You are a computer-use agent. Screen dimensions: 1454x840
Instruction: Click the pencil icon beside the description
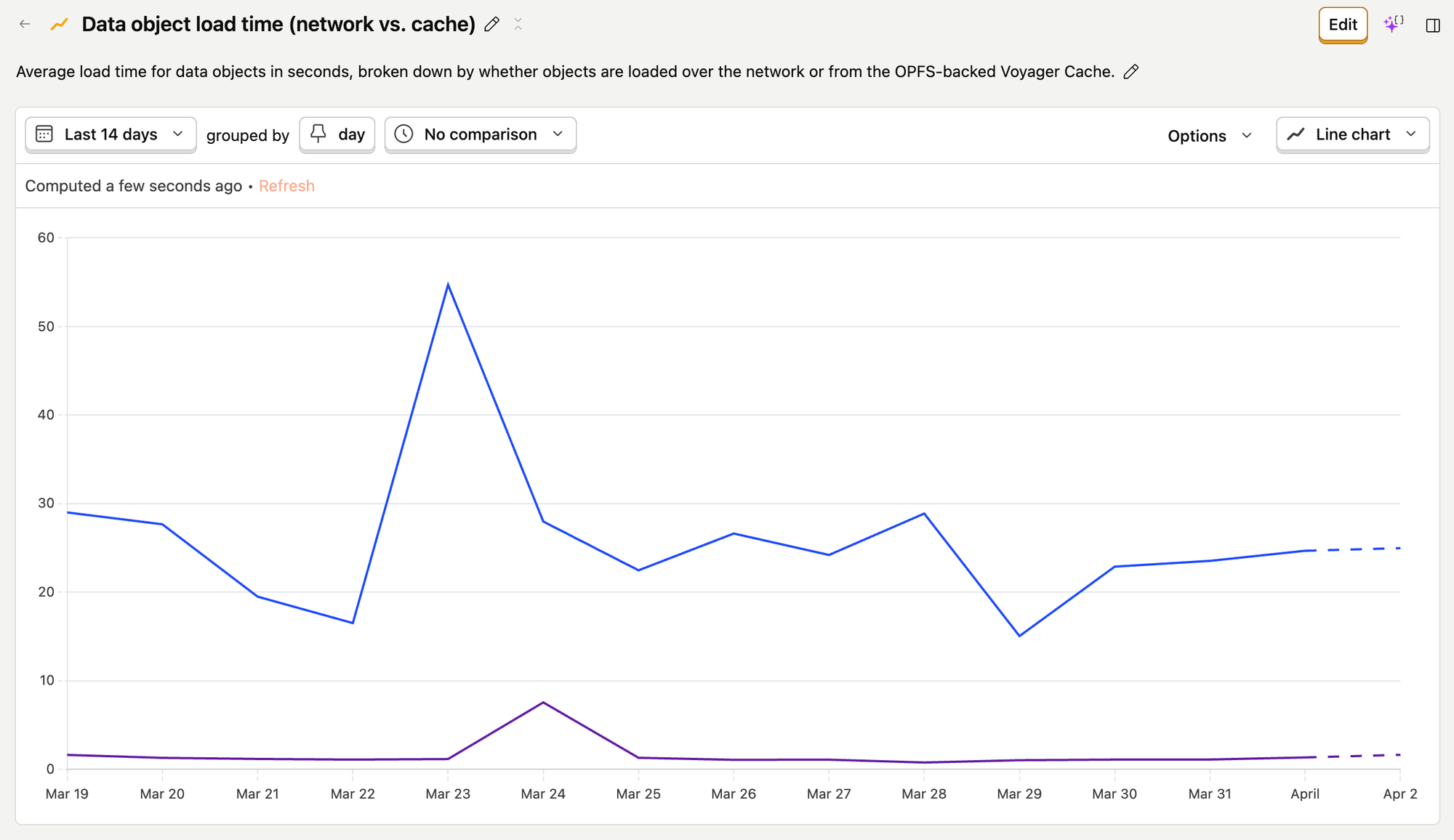coord(1130,72)
